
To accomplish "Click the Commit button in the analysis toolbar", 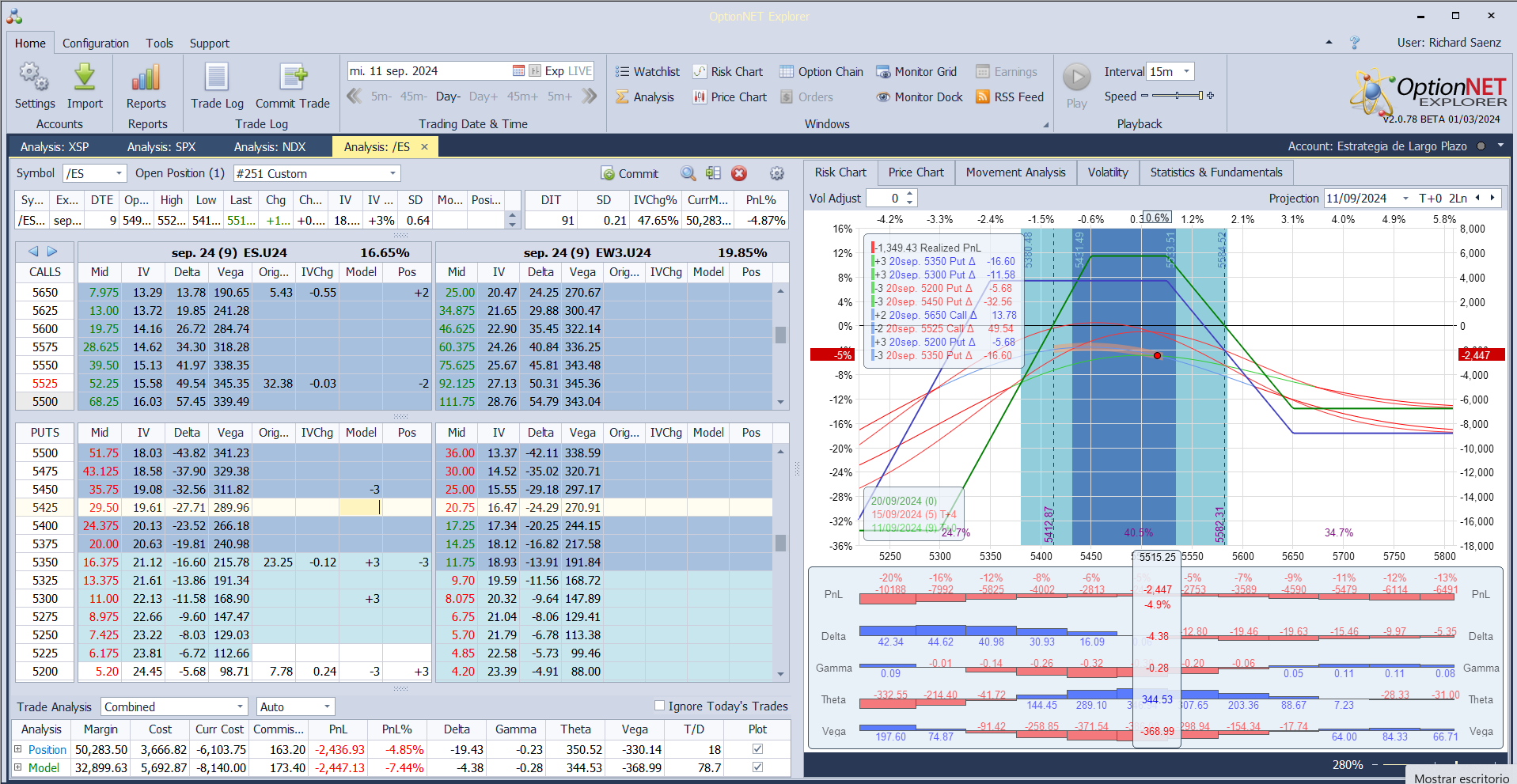I will [x=630, y=173].
